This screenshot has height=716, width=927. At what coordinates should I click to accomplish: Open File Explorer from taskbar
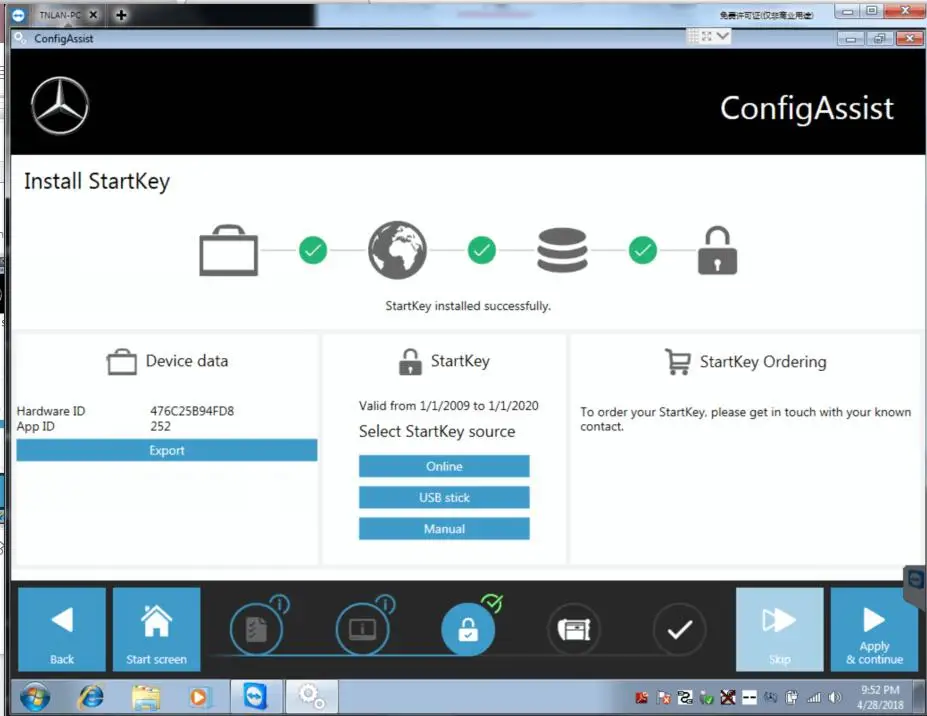click(145, 698)
